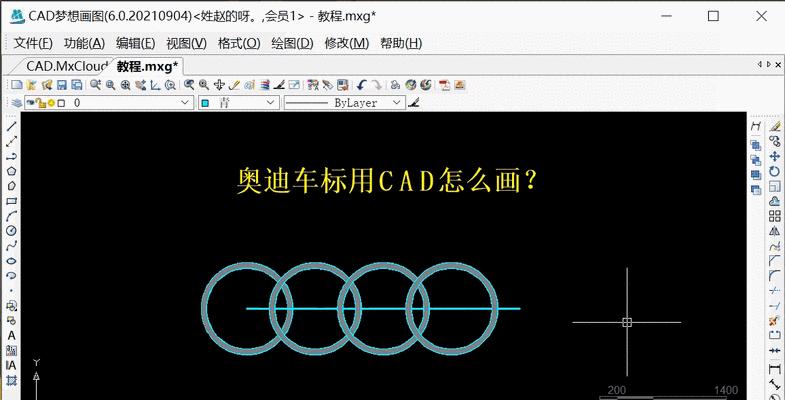Screen dimensions: 785x400
Task: Open the 视图(V) menu
Action: 186,43
